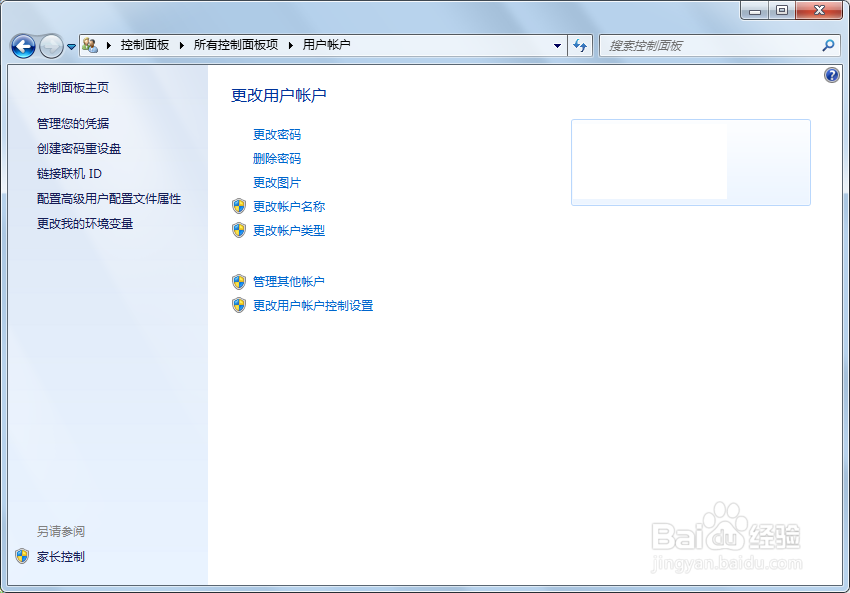Click the refresh icon in the address bar
Screen dimensions: 850x593
580,45
